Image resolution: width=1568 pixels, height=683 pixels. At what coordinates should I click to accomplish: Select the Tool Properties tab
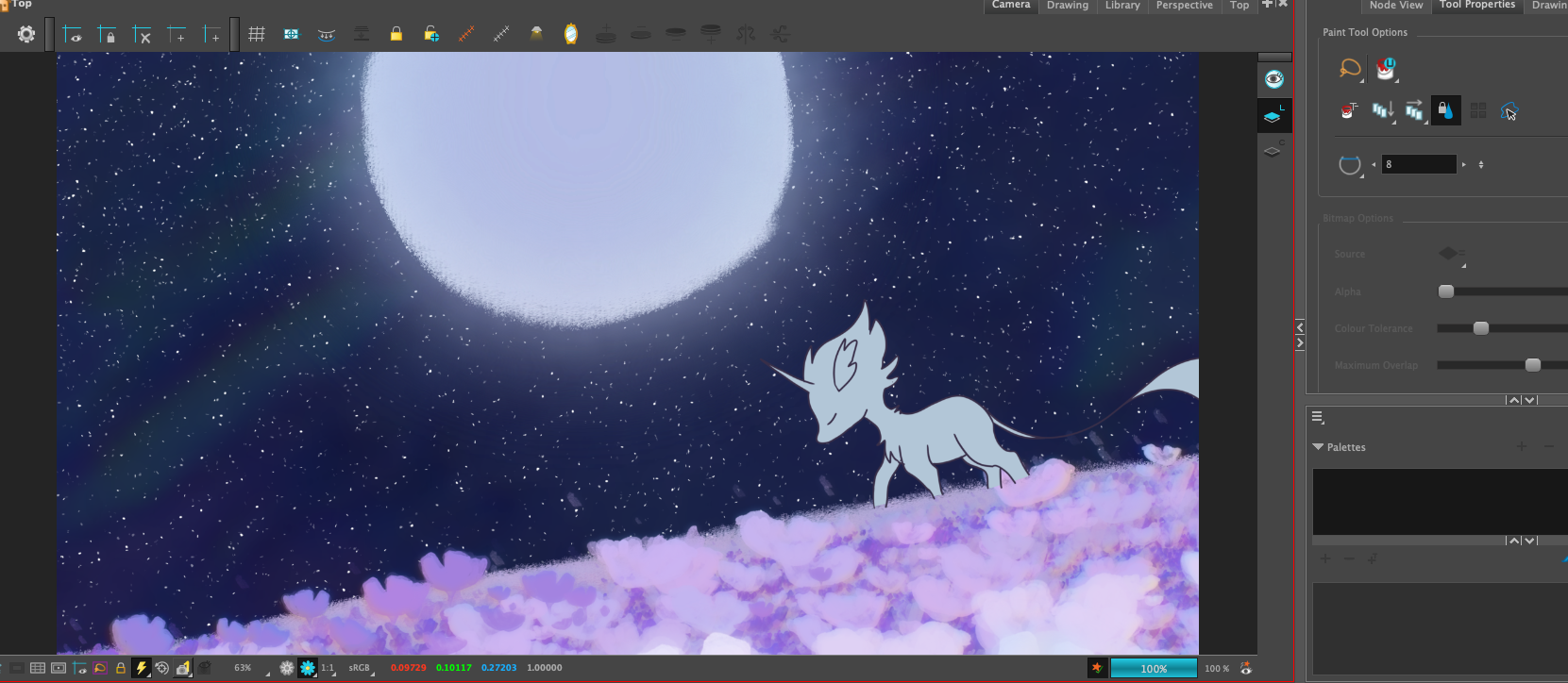(x=1477, y=6)
